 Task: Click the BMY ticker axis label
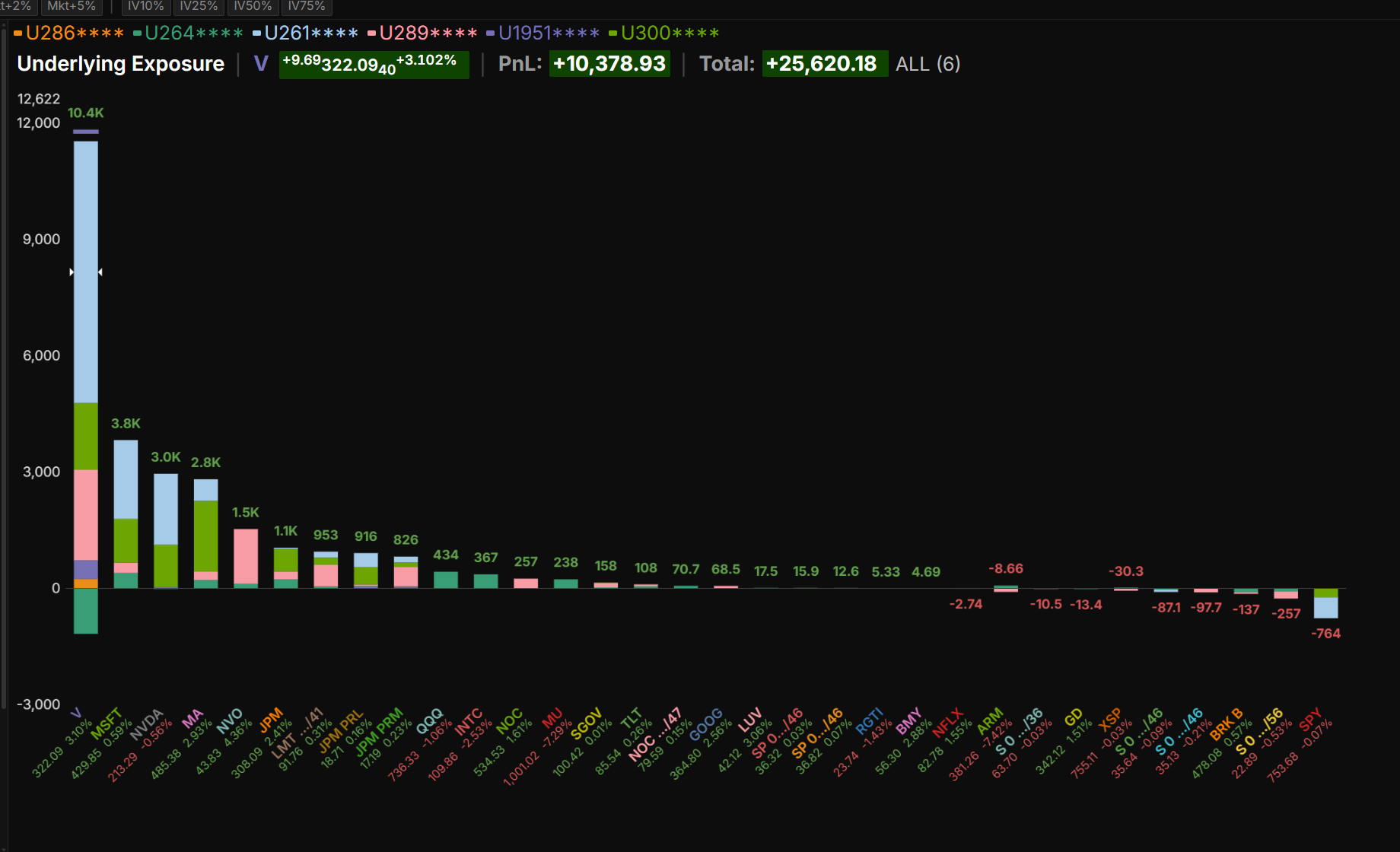coord(908,720)
